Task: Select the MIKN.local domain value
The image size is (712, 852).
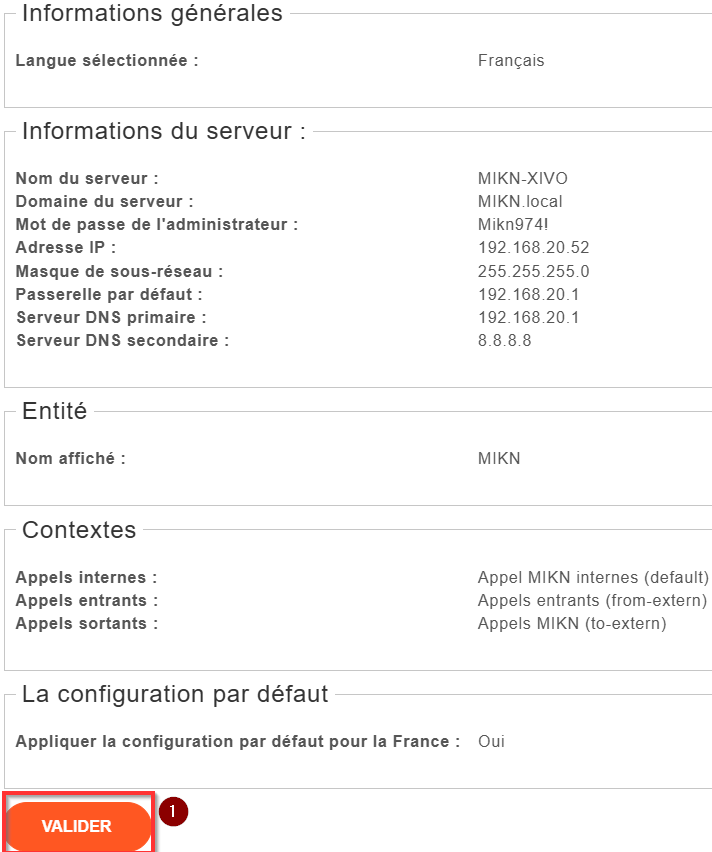Action: click(520, 202)
